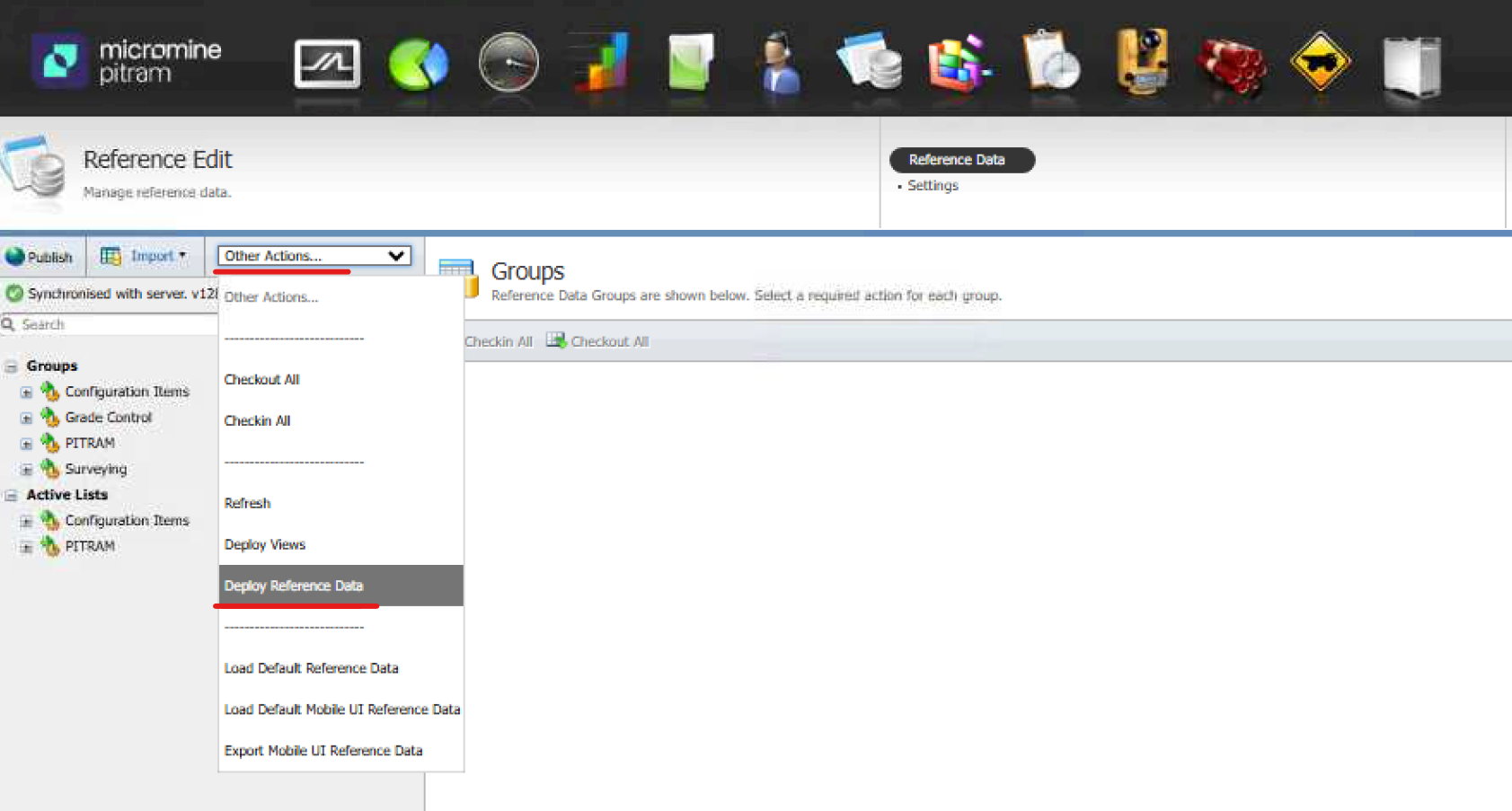This screenshot has width=1512, height=811.
Task: Open the clipboard with clock icon
Action: pyautogui.click(x=1050, y=63)
